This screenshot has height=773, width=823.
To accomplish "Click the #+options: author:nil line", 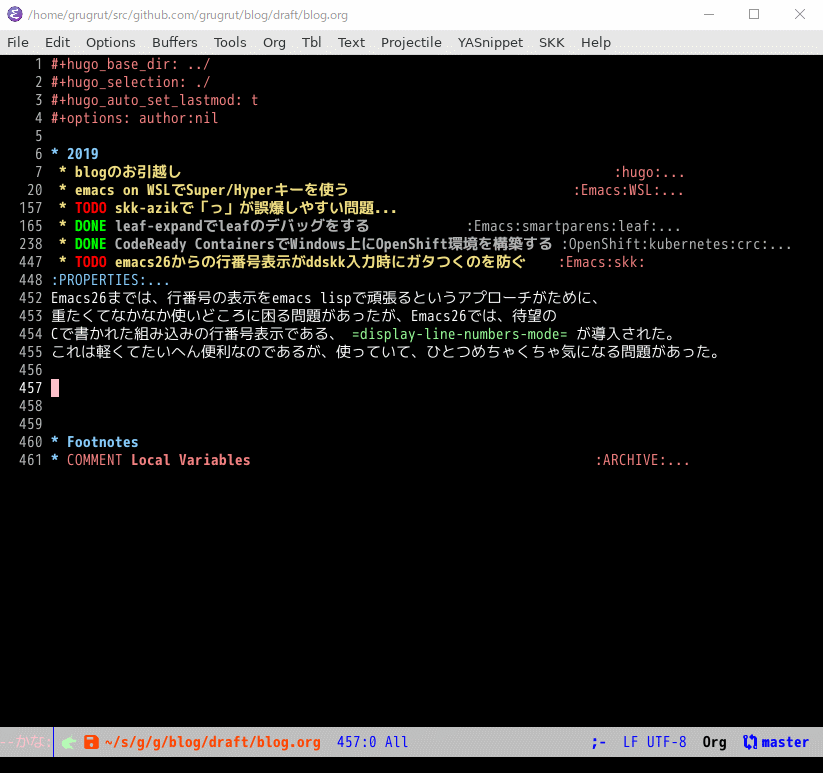I will tap(134, 118).
